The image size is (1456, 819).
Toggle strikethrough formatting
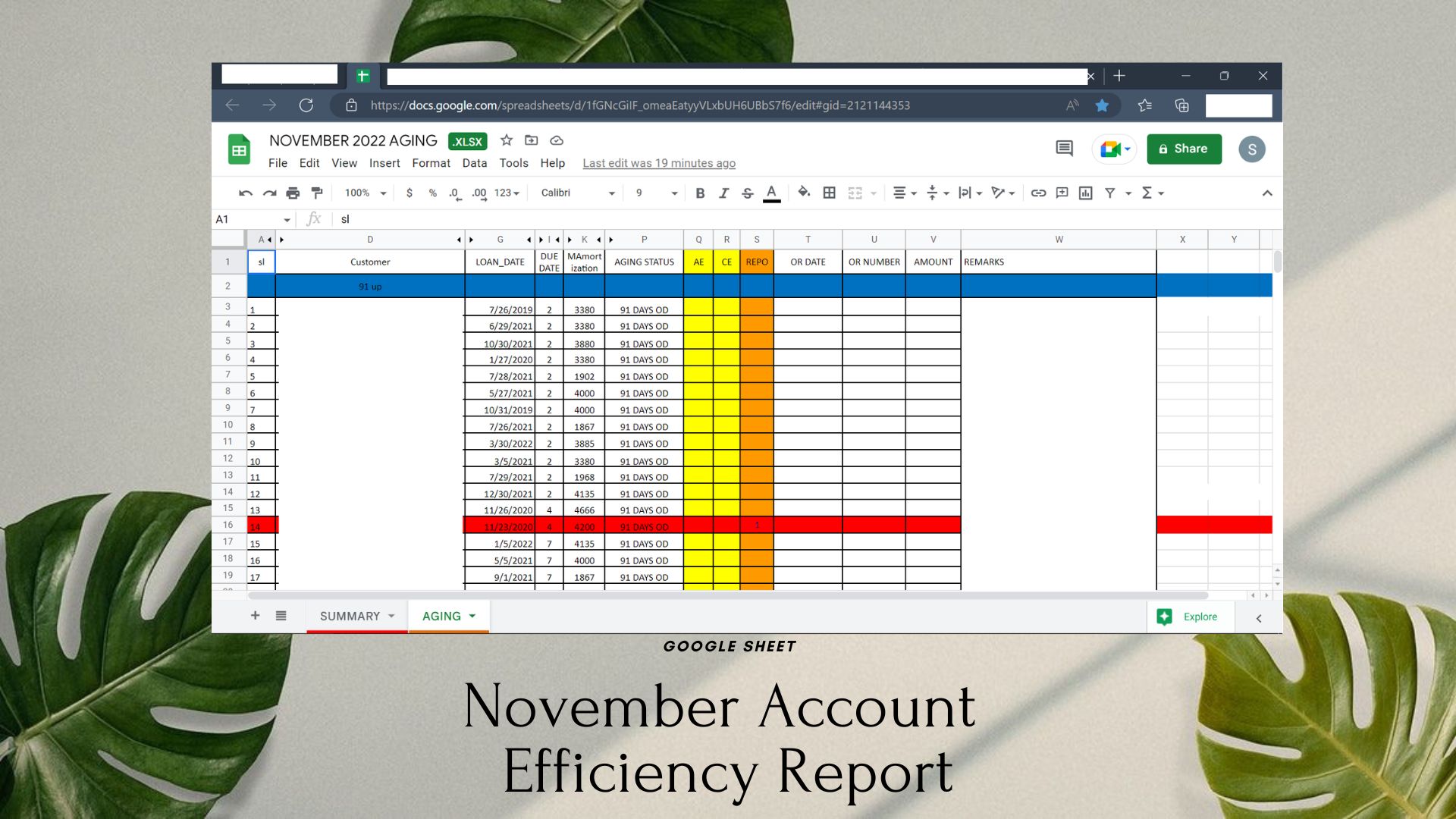(x=747, y=193)
